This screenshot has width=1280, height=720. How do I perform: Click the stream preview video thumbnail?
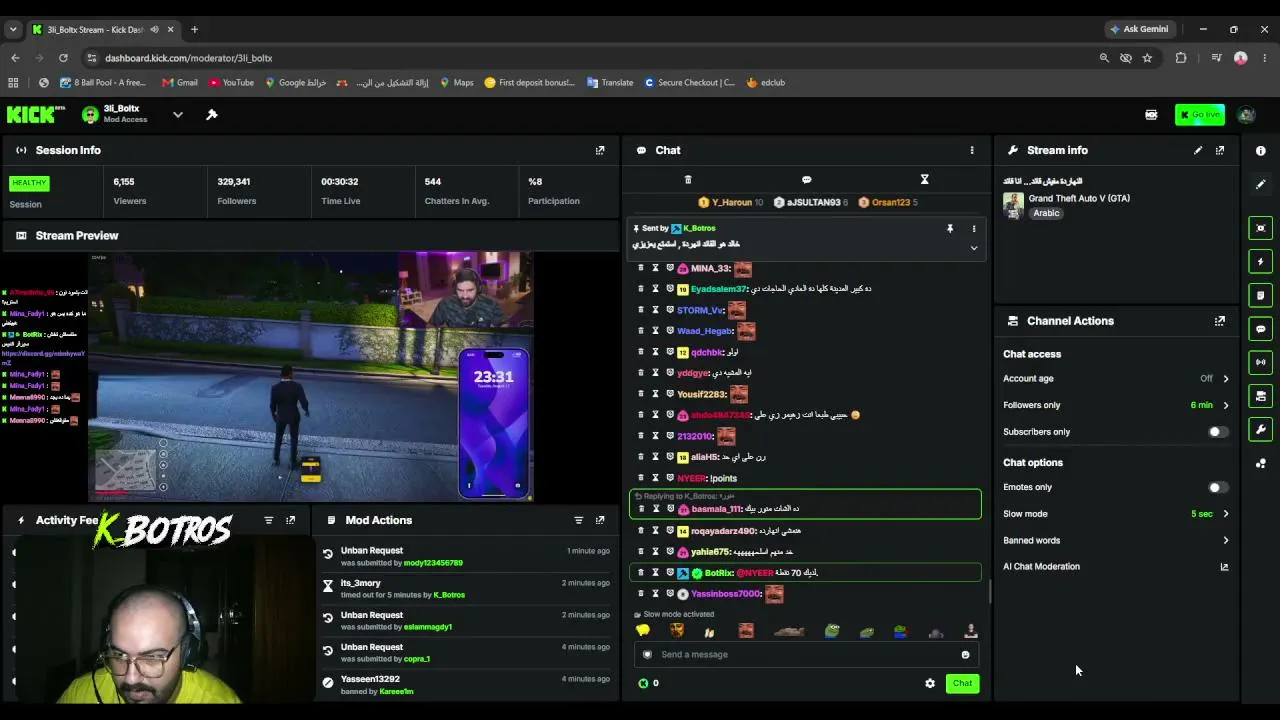coord(311,376)
